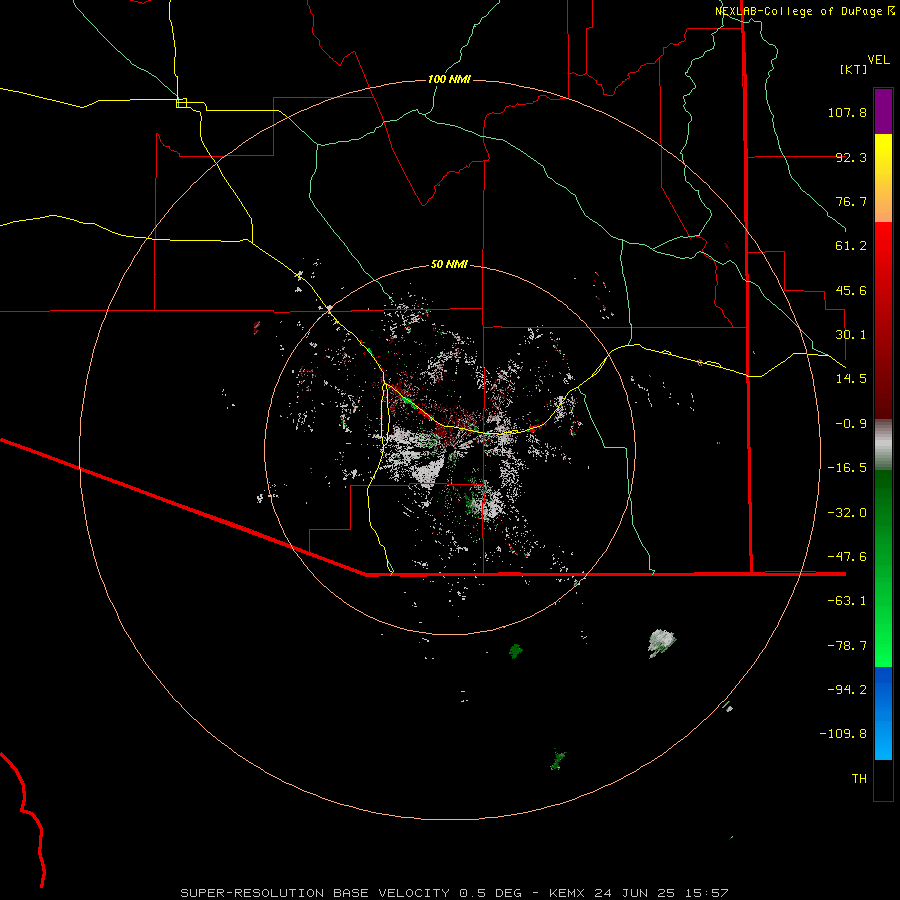This screenshot has height=900, width=900.
Task: Click the 14.5 legend value
Action: click(851, 379)
